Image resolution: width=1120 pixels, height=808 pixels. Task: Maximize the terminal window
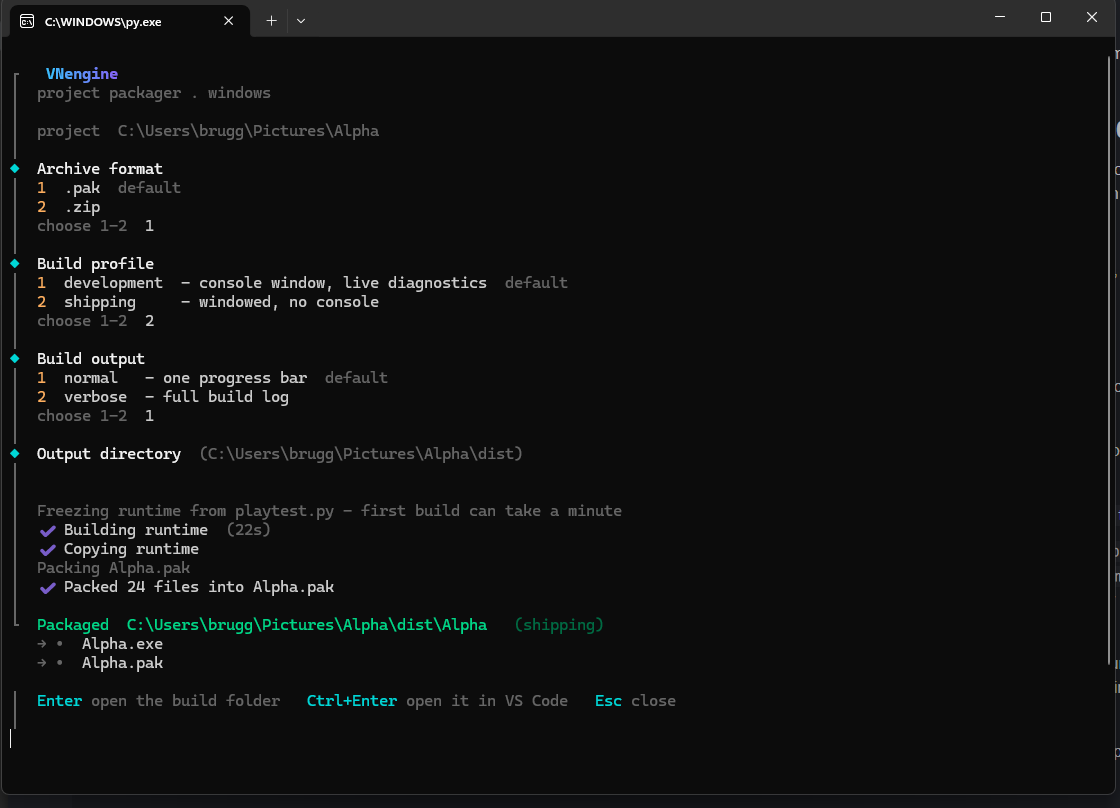(x=1046, y=17)
